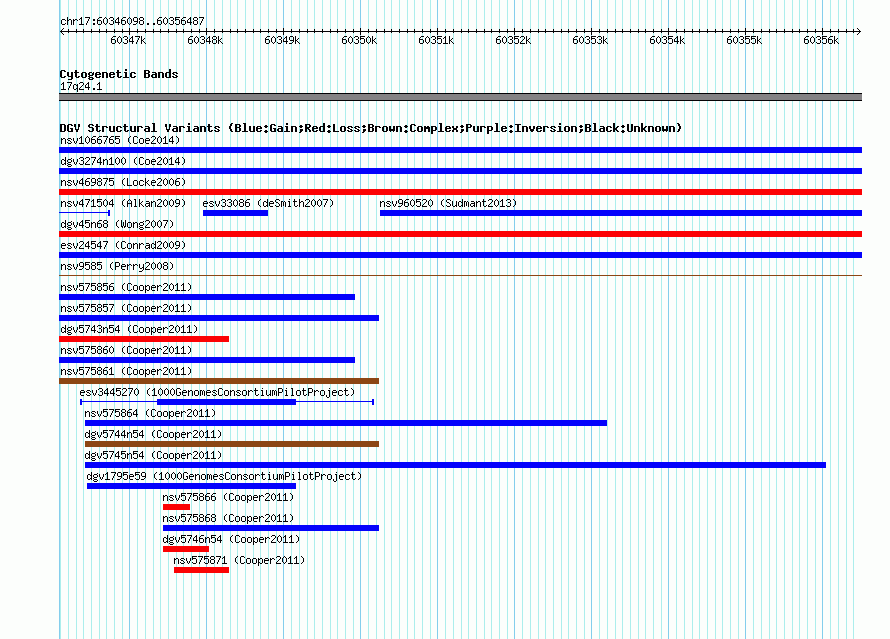
Task: Select the 17q24.1 band label
Action: click(81, 86)
